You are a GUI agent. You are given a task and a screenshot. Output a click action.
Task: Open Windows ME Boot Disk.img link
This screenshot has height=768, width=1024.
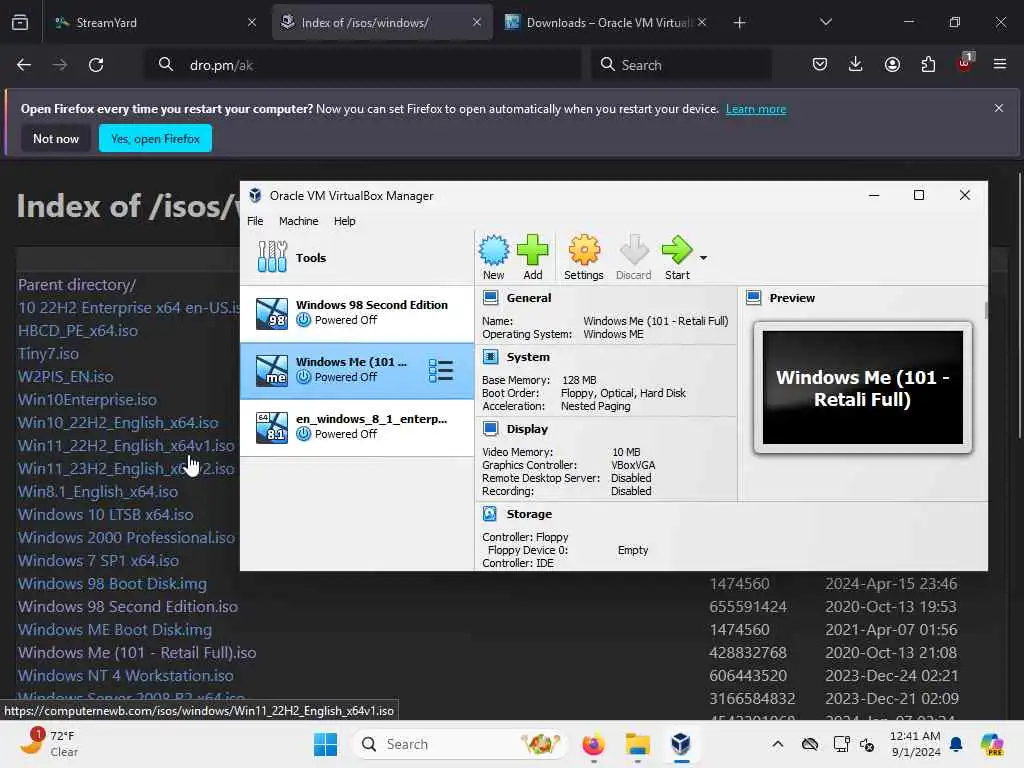pos(114,630)
